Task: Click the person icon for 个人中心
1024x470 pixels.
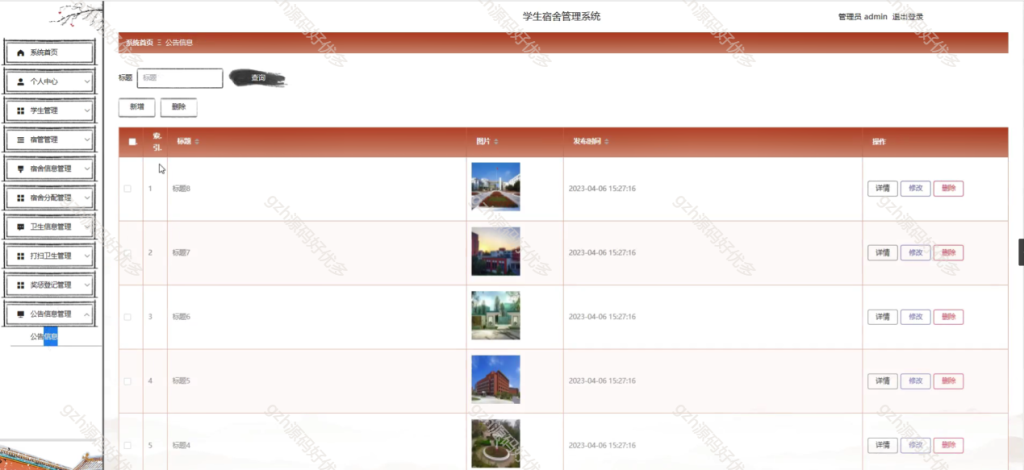Action: pos(21,81)
